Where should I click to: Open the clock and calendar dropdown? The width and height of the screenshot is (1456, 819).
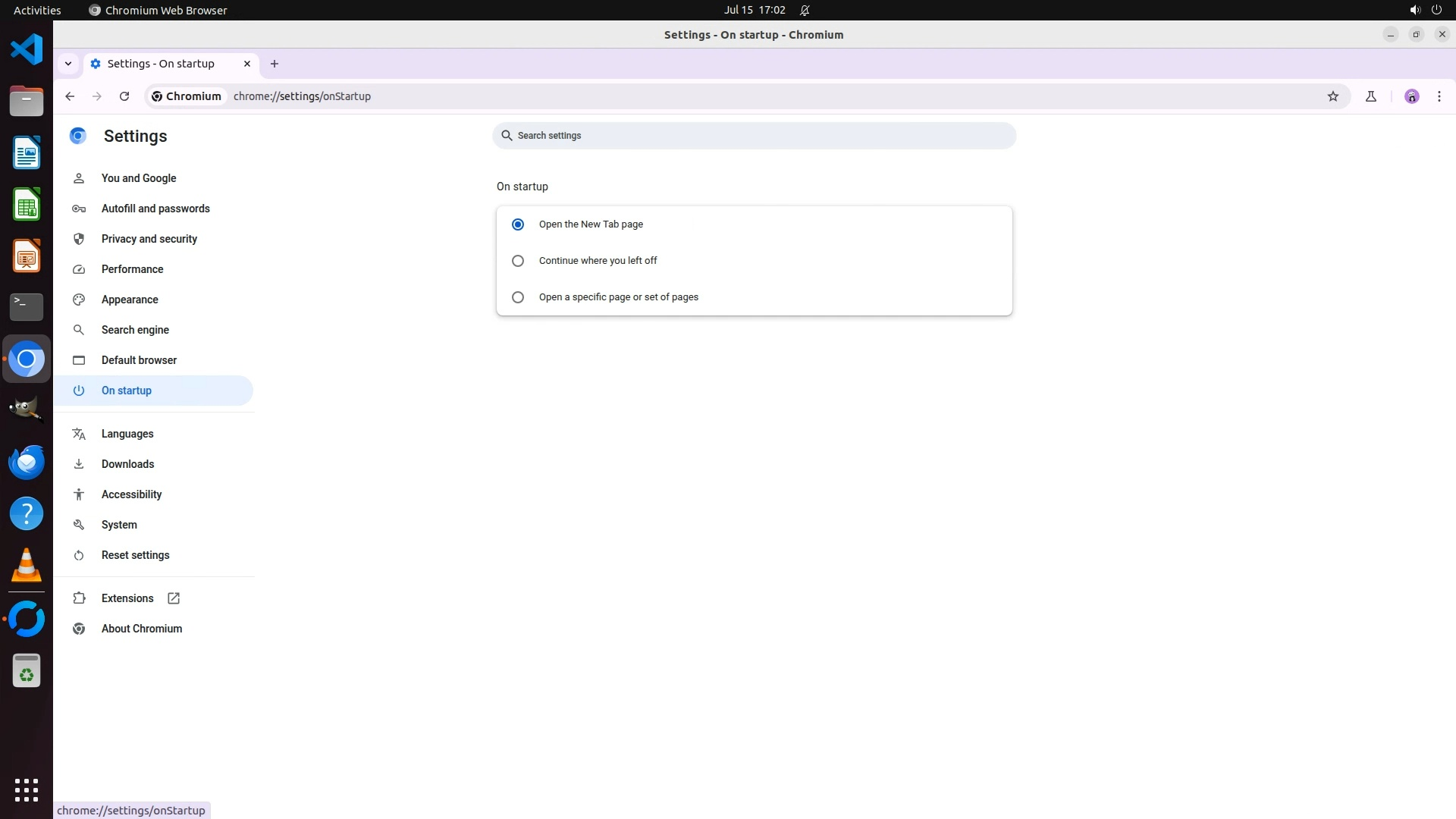(754, 10)
